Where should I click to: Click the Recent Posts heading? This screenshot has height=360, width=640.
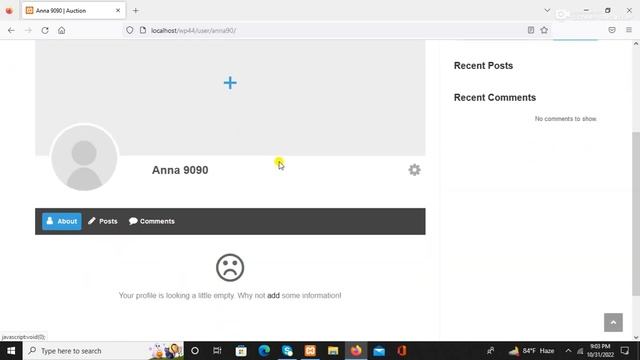point(483,65)
